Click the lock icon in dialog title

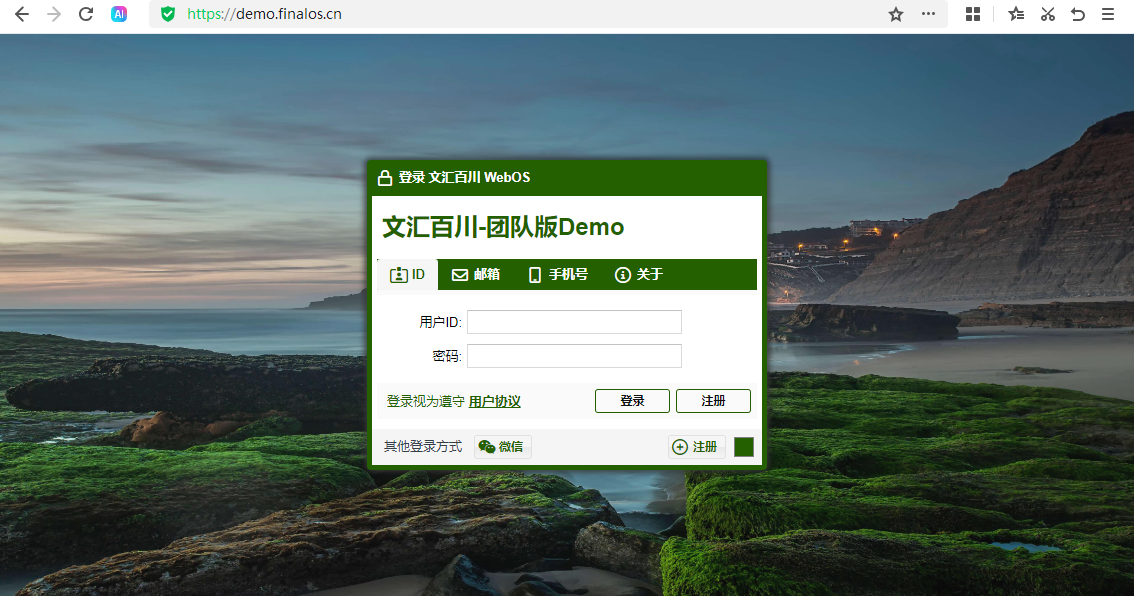[x=385, y=177]
